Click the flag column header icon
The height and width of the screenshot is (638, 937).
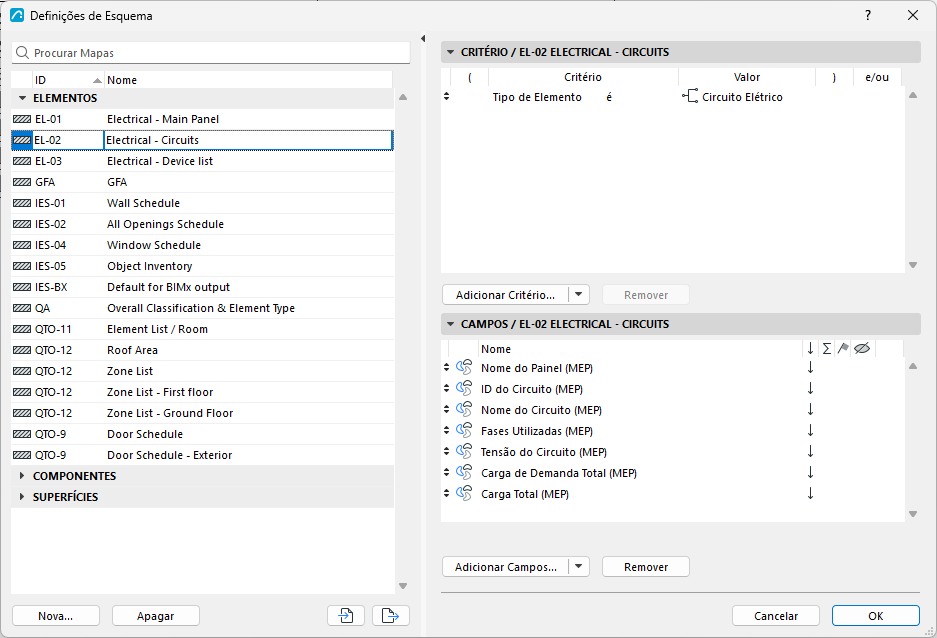(x=843, y=348)
